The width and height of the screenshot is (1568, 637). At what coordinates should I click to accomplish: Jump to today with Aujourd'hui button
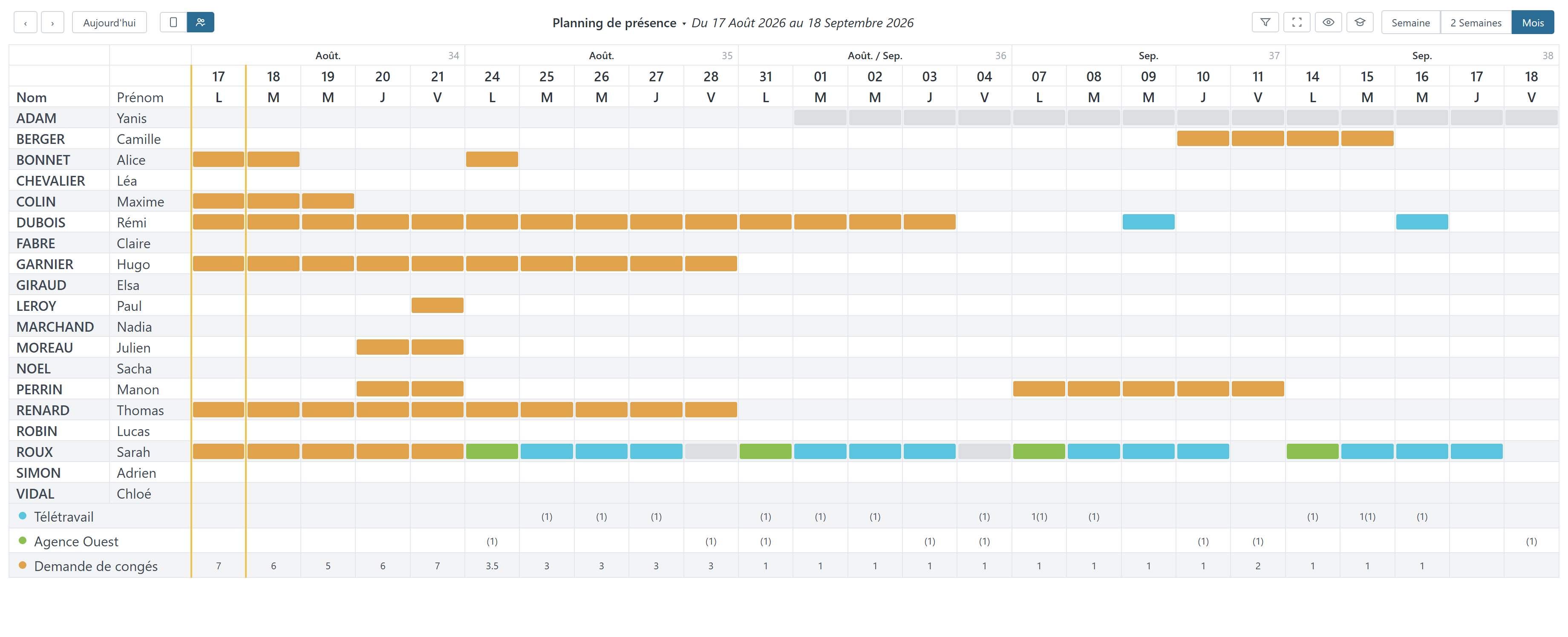point(110,23)
